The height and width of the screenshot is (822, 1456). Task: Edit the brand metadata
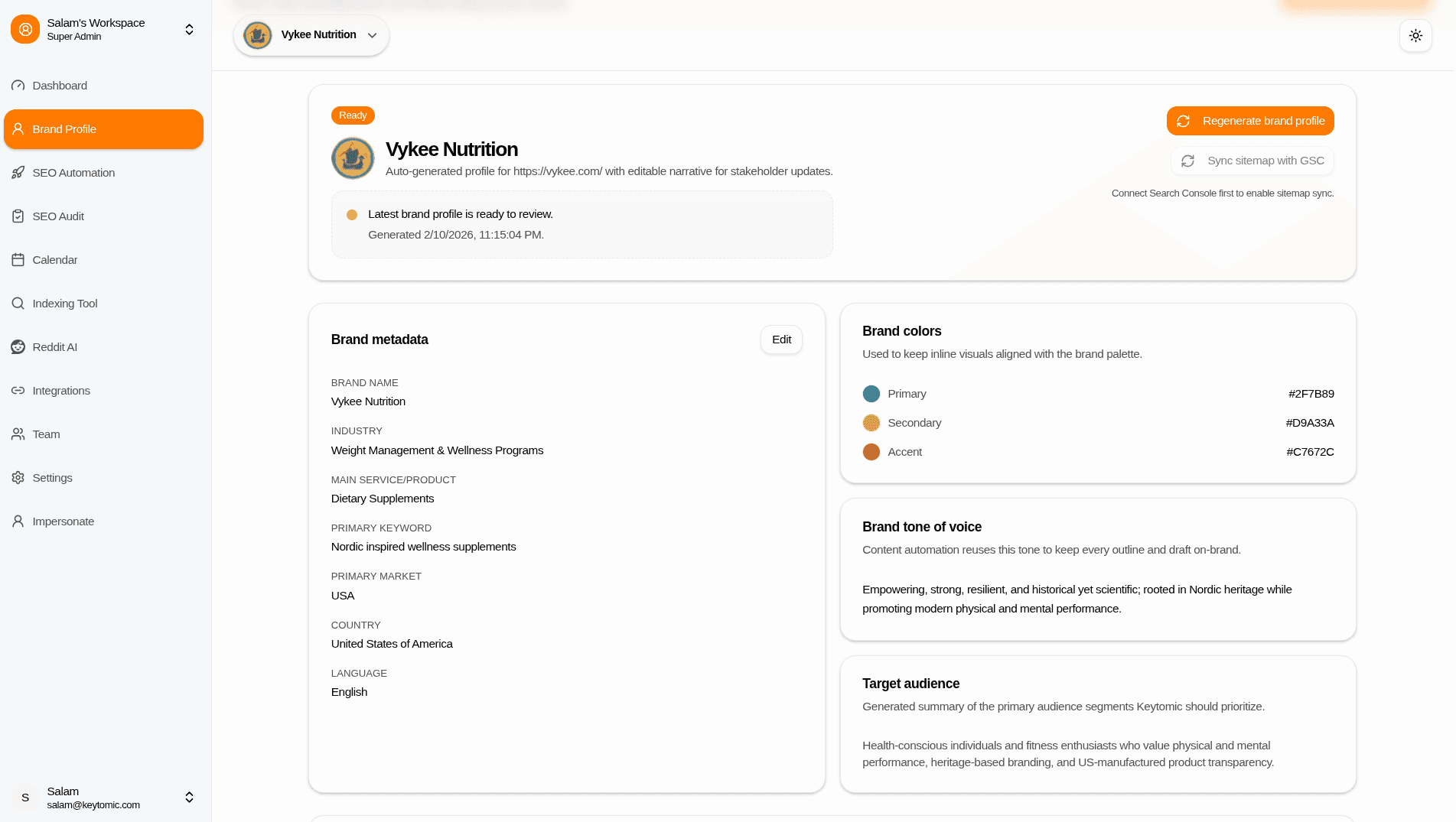click(780, 339)
